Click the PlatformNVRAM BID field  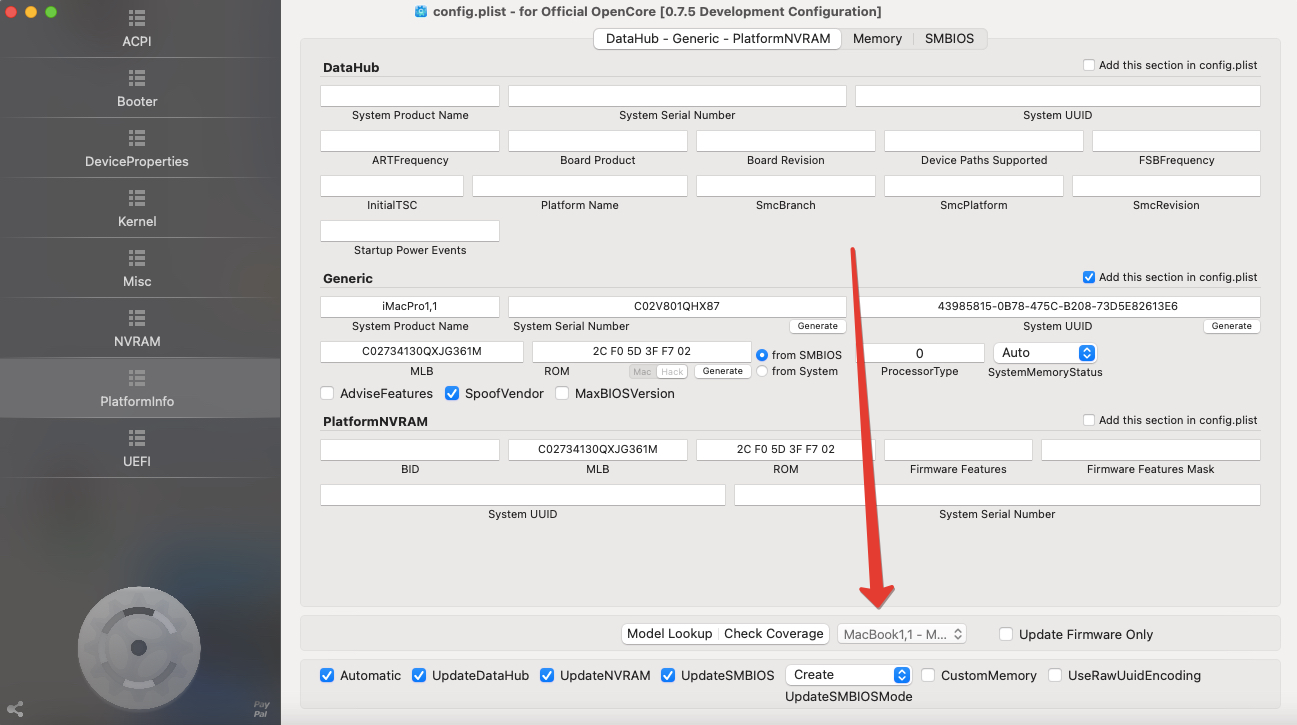[410, 450]
